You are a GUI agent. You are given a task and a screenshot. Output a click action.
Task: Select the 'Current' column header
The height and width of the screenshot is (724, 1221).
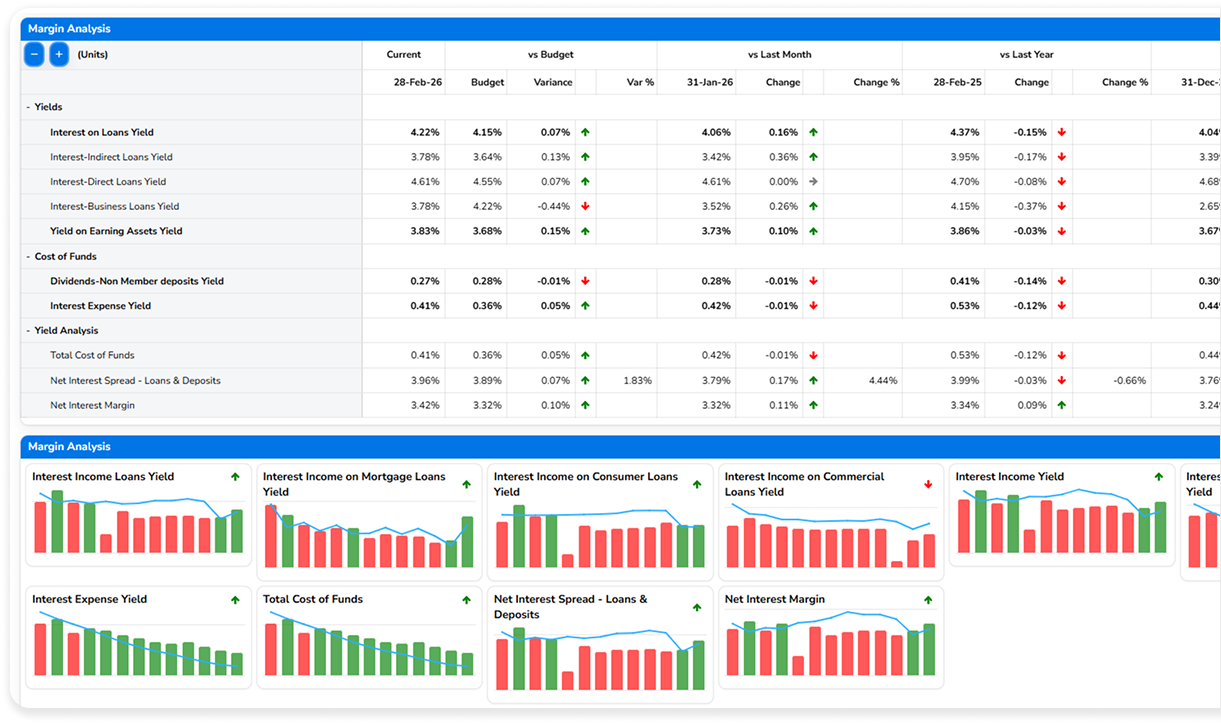pos(404,55)
